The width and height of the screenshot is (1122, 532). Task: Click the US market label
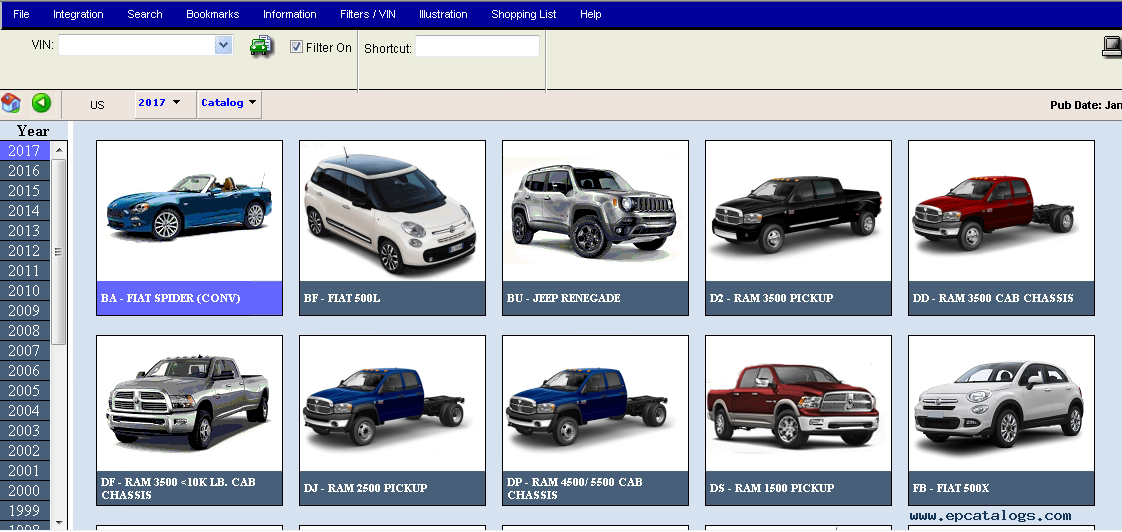[97, 105]
